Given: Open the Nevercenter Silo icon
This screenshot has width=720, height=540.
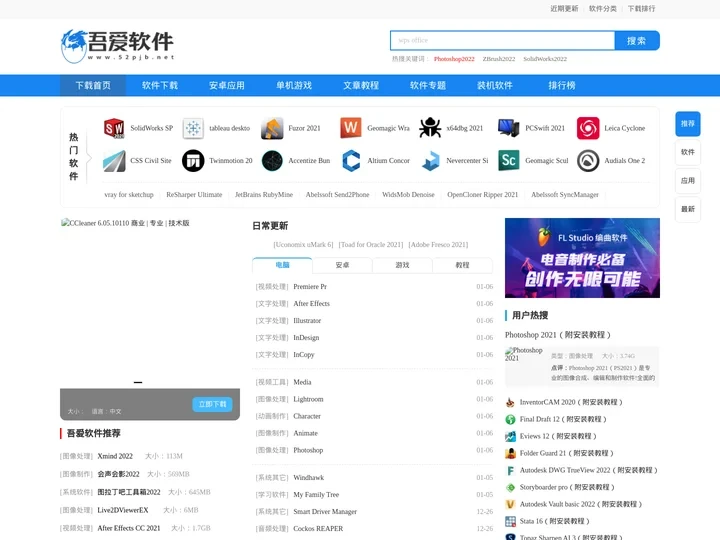Looking at the screenshot, I should coord(430,161).
